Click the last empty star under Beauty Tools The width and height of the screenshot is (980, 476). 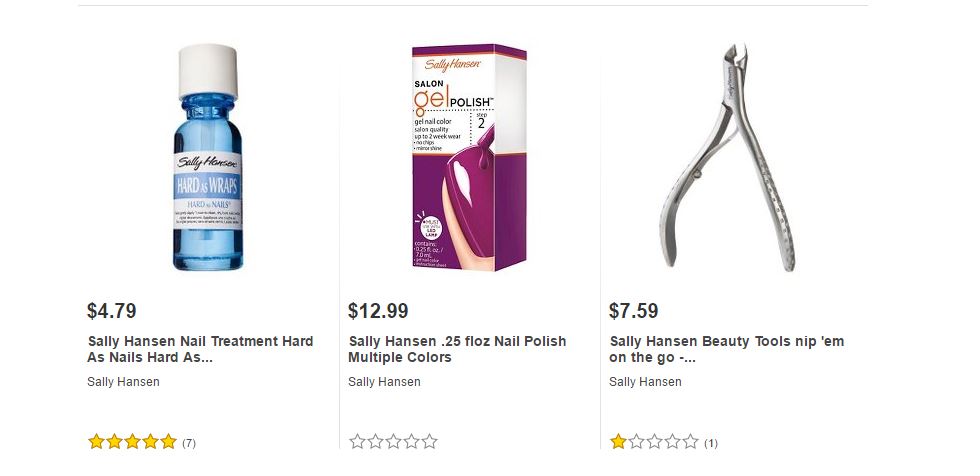[690, 441]
